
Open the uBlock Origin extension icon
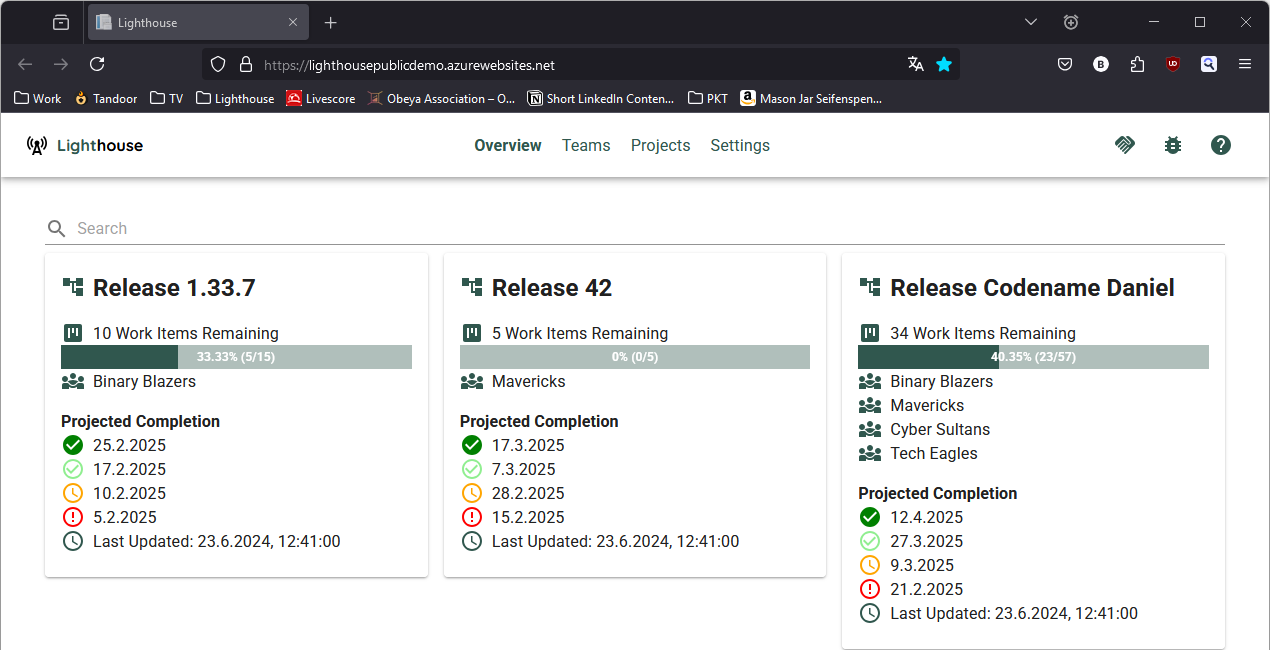click(1172, 64)
